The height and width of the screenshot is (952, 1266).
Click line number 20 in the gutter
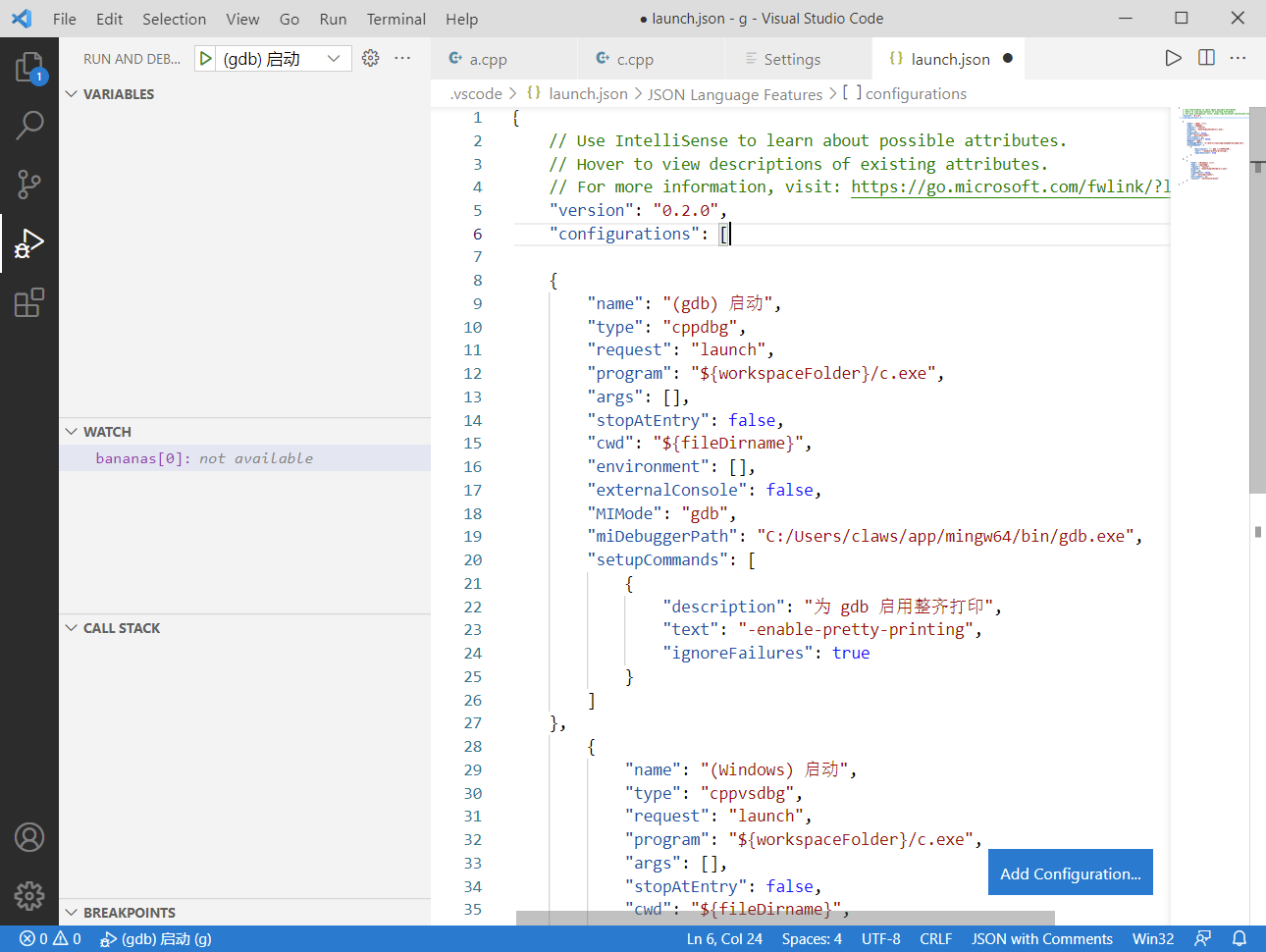tap(473, 560)
